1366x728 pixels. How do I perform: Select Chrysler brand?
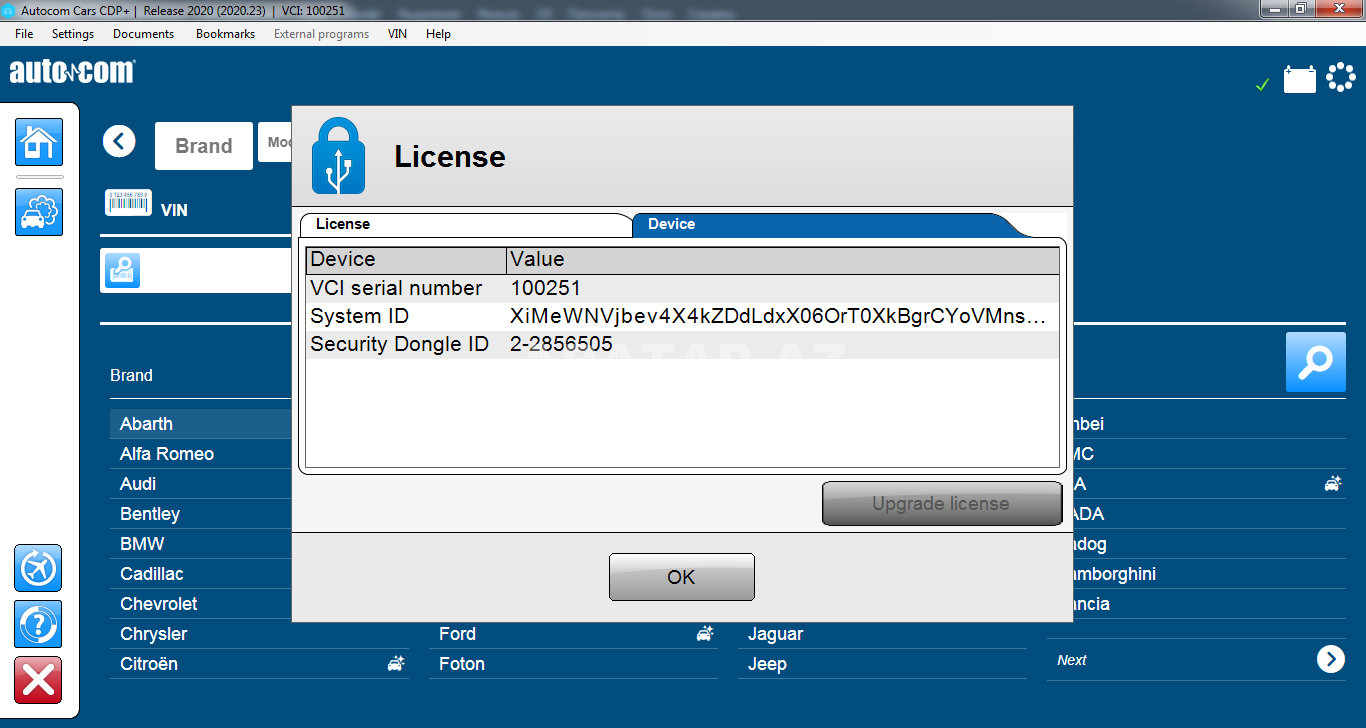click(154, 634)
